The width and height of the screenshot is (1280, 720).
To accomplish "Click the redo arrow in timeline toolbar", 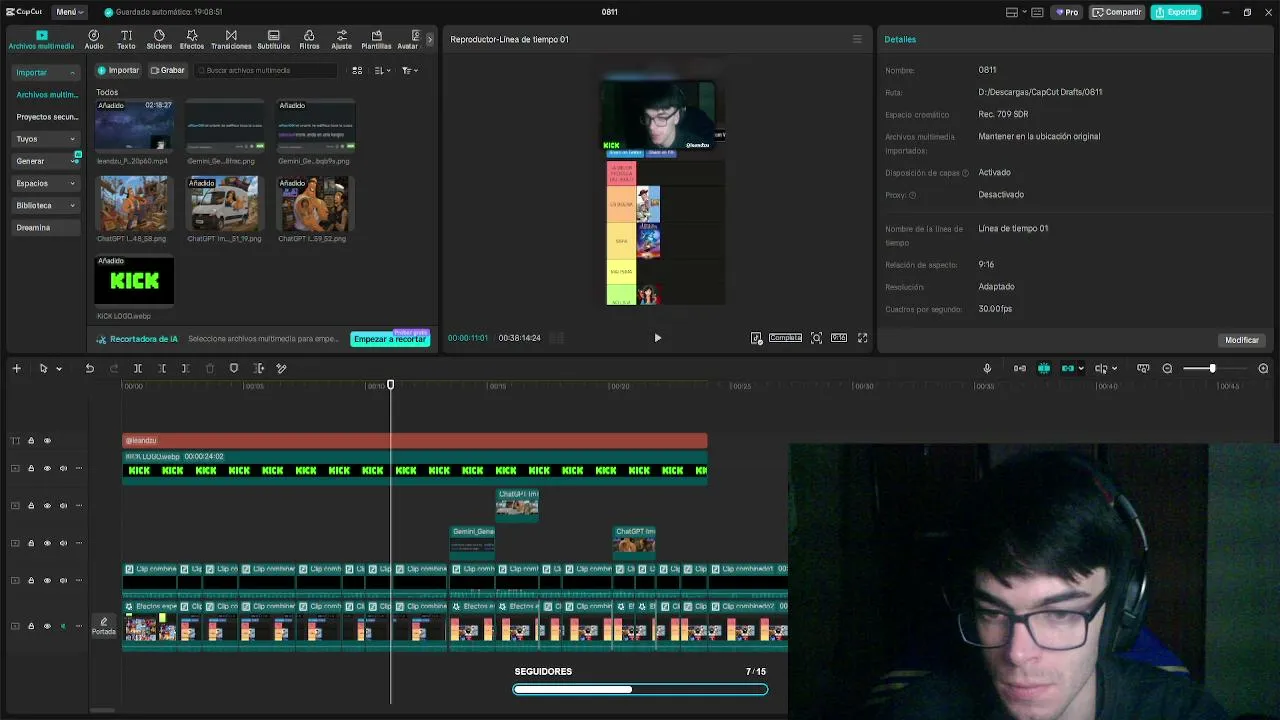I will coord(113,369).
